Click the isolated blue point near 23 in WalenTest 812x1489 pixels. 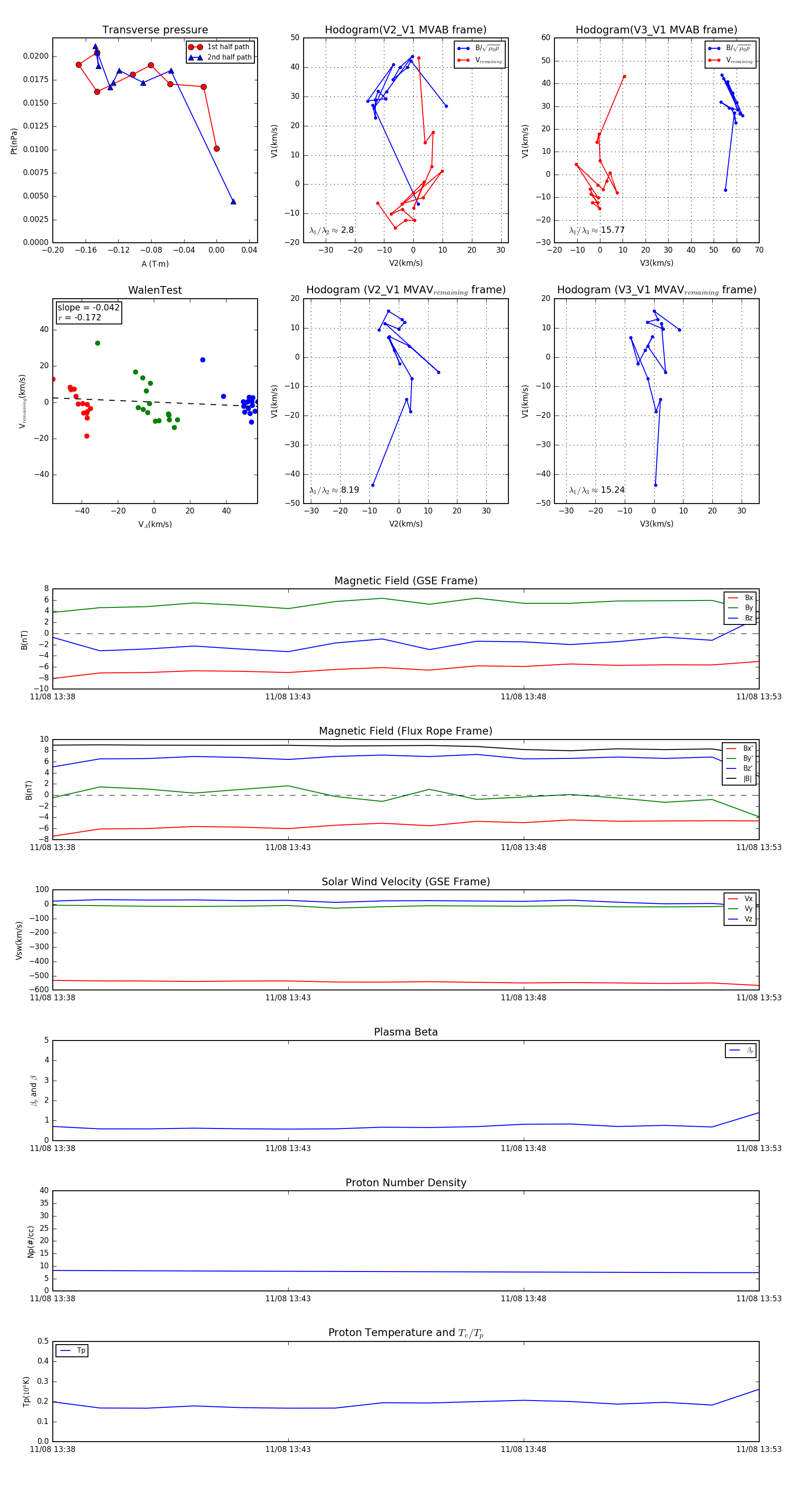click(x=203, y=360)
